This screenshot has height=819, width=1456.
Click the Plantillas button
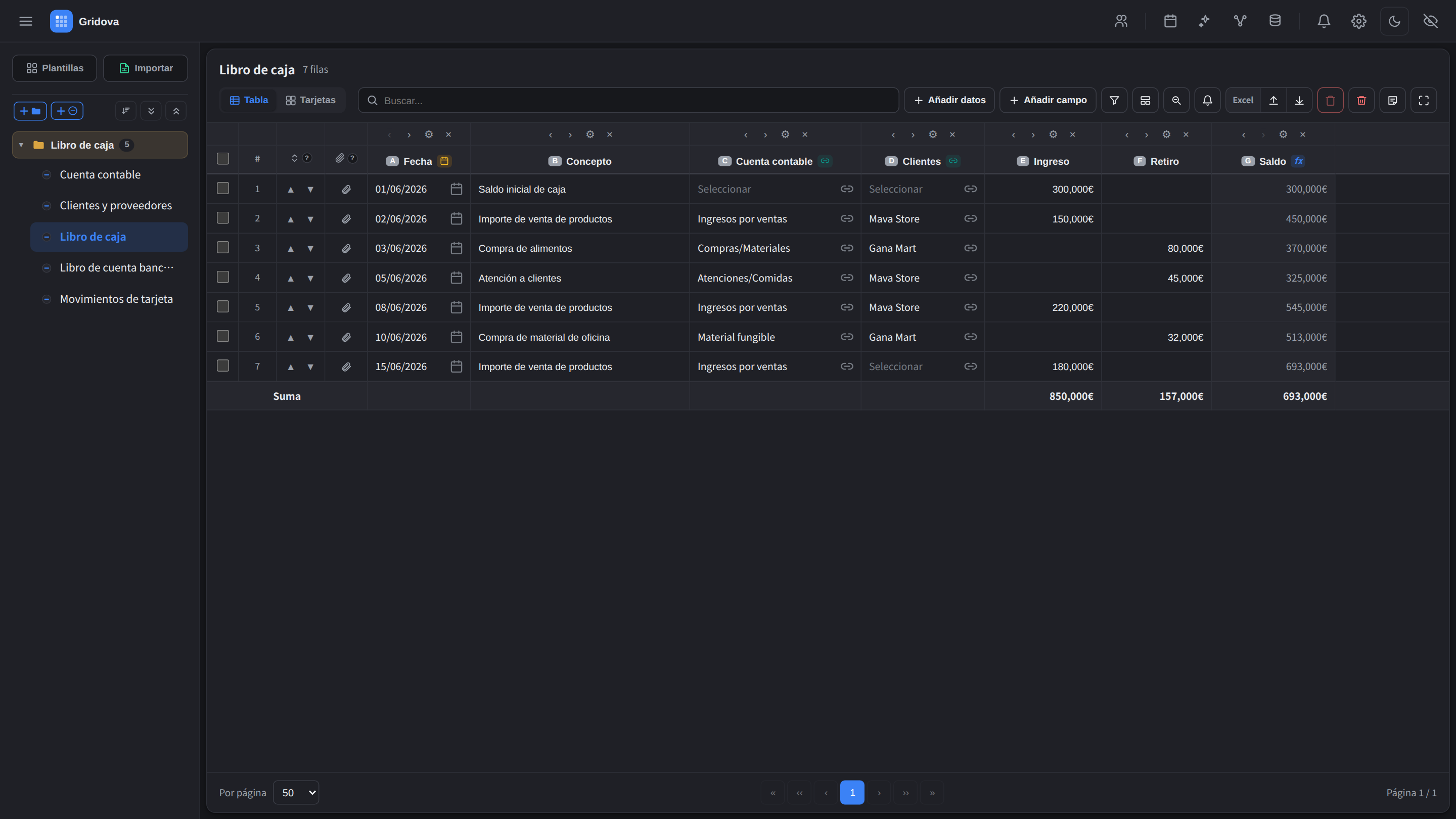pyautogui.click(x=55, y=68)
